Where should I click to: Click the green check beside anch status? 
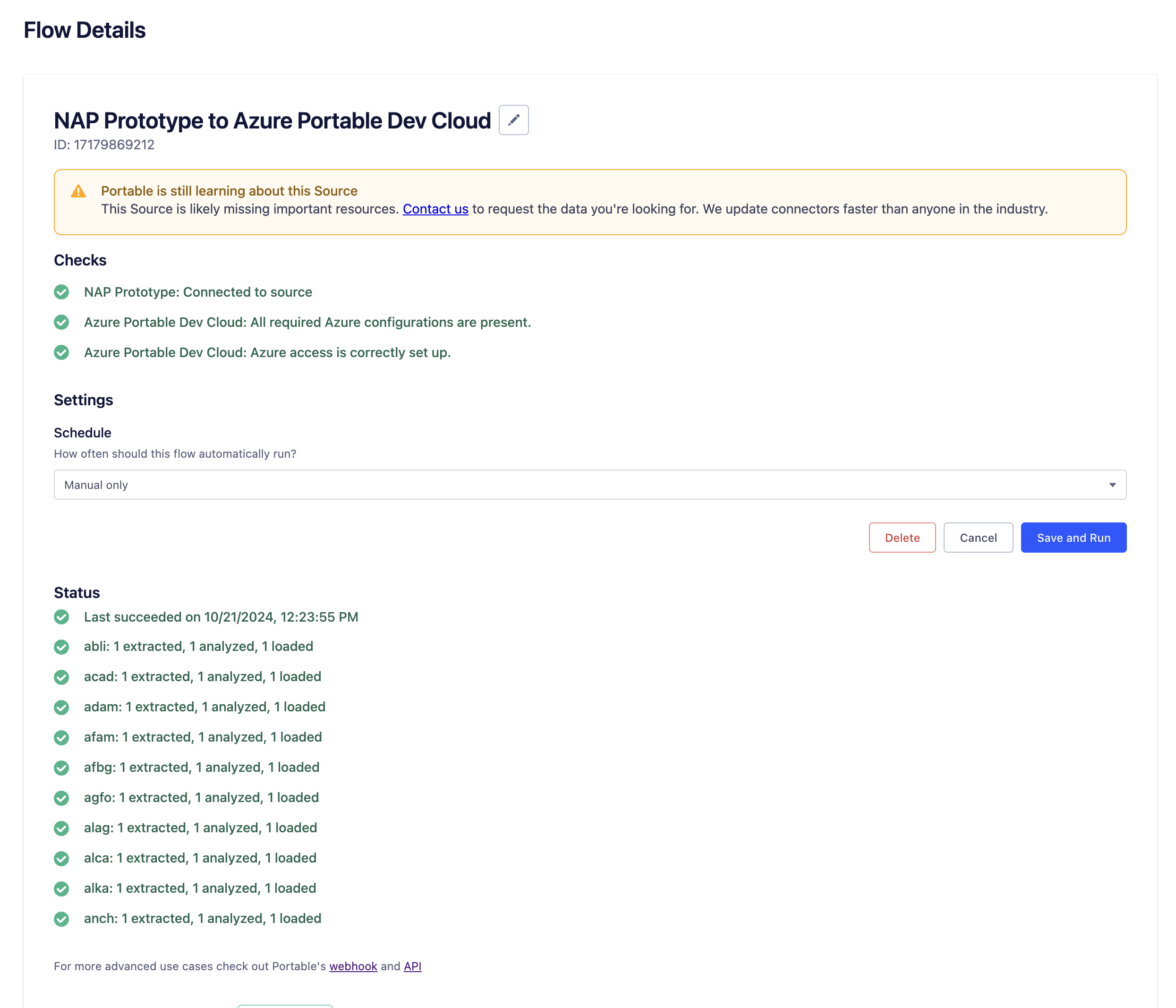click(61, 919)
